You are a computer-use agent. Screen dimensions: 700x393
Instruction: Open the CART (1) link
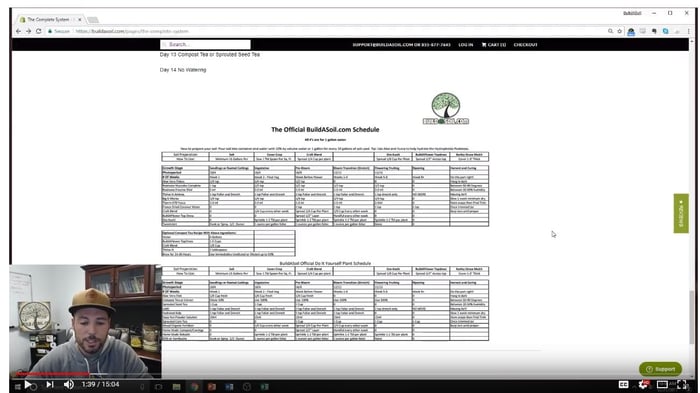(494, 45)
